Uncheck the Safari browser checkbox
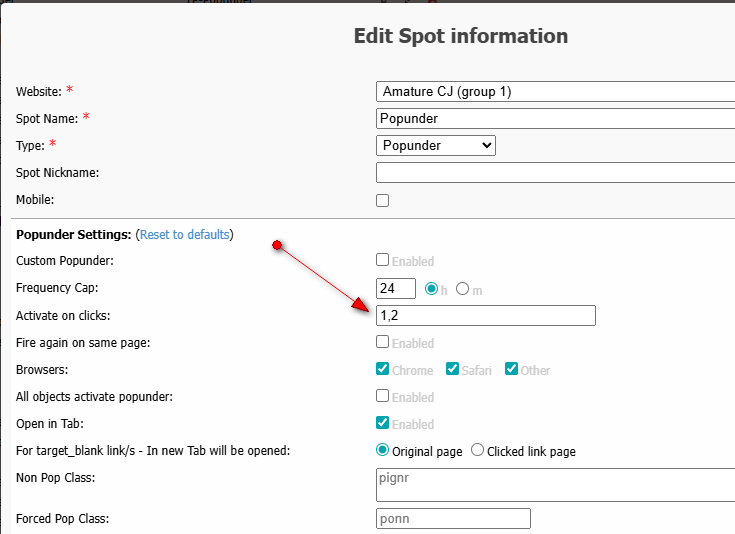This screenshot has width=735, height=534. (452, 369)
